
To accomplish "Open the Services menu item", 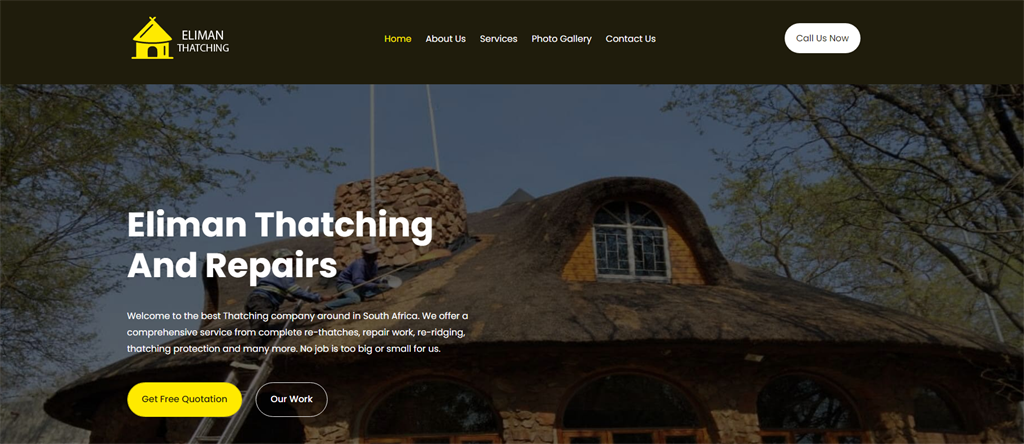I will tap(498, 39).
